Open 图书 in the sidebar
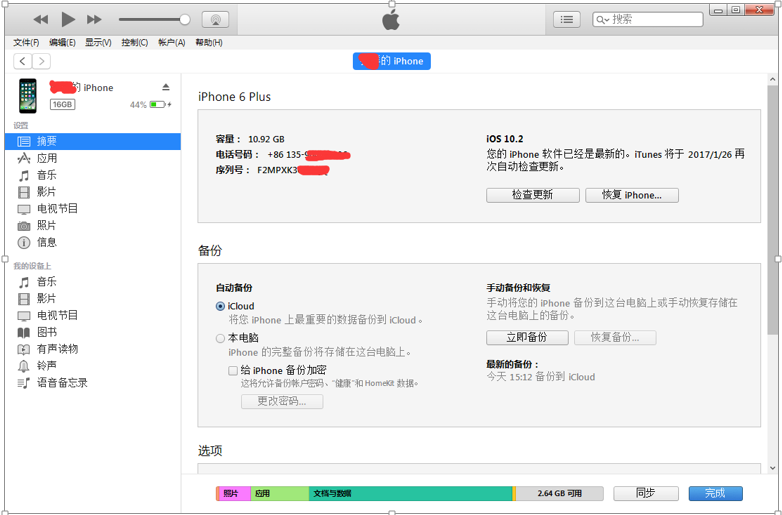Screen dimensions: 782x515 coord(93,332)
